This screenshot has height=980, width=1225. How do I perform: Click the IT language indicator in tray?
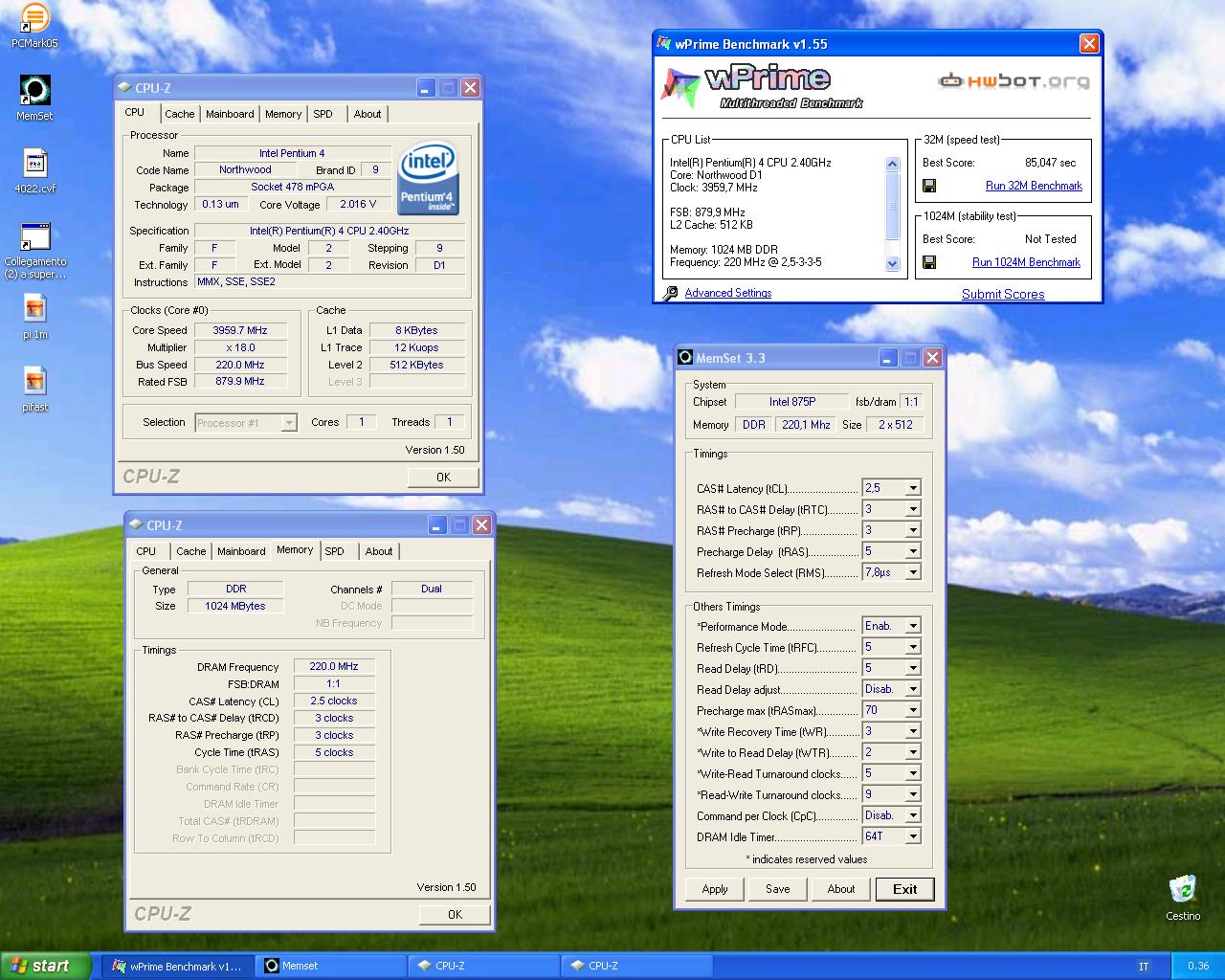click(x=1144, y=967)
